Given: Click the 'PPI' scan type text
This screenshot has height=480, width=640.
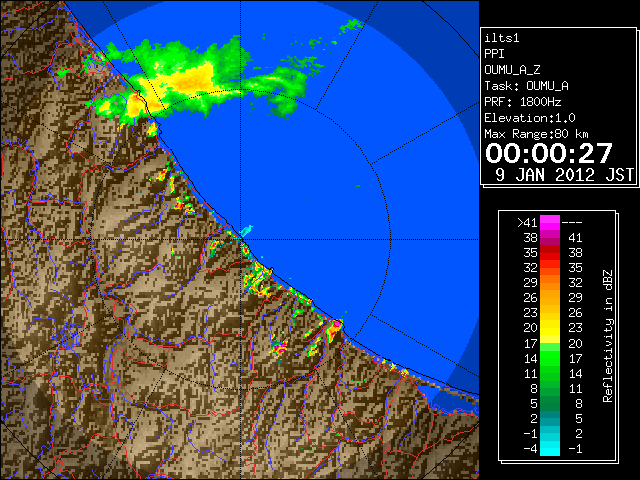Looking at the screenshot, I should click(x=494, y=54).
